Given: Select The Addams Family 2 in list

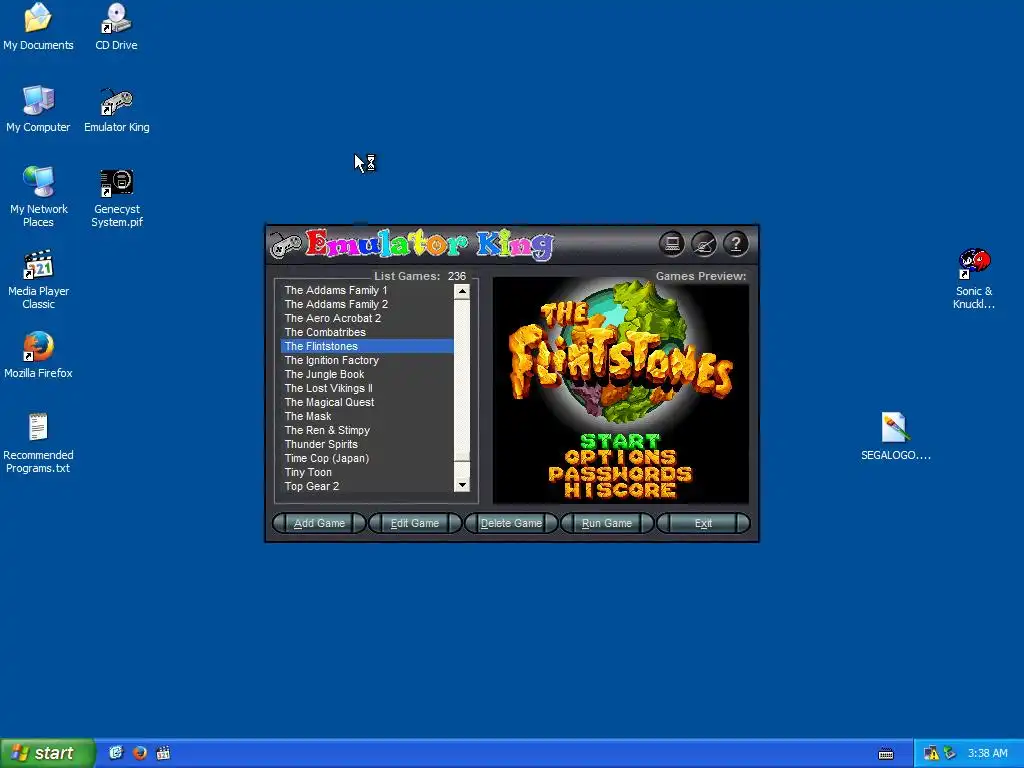Looking at the screenshot, I should click(x=367, y=304).
